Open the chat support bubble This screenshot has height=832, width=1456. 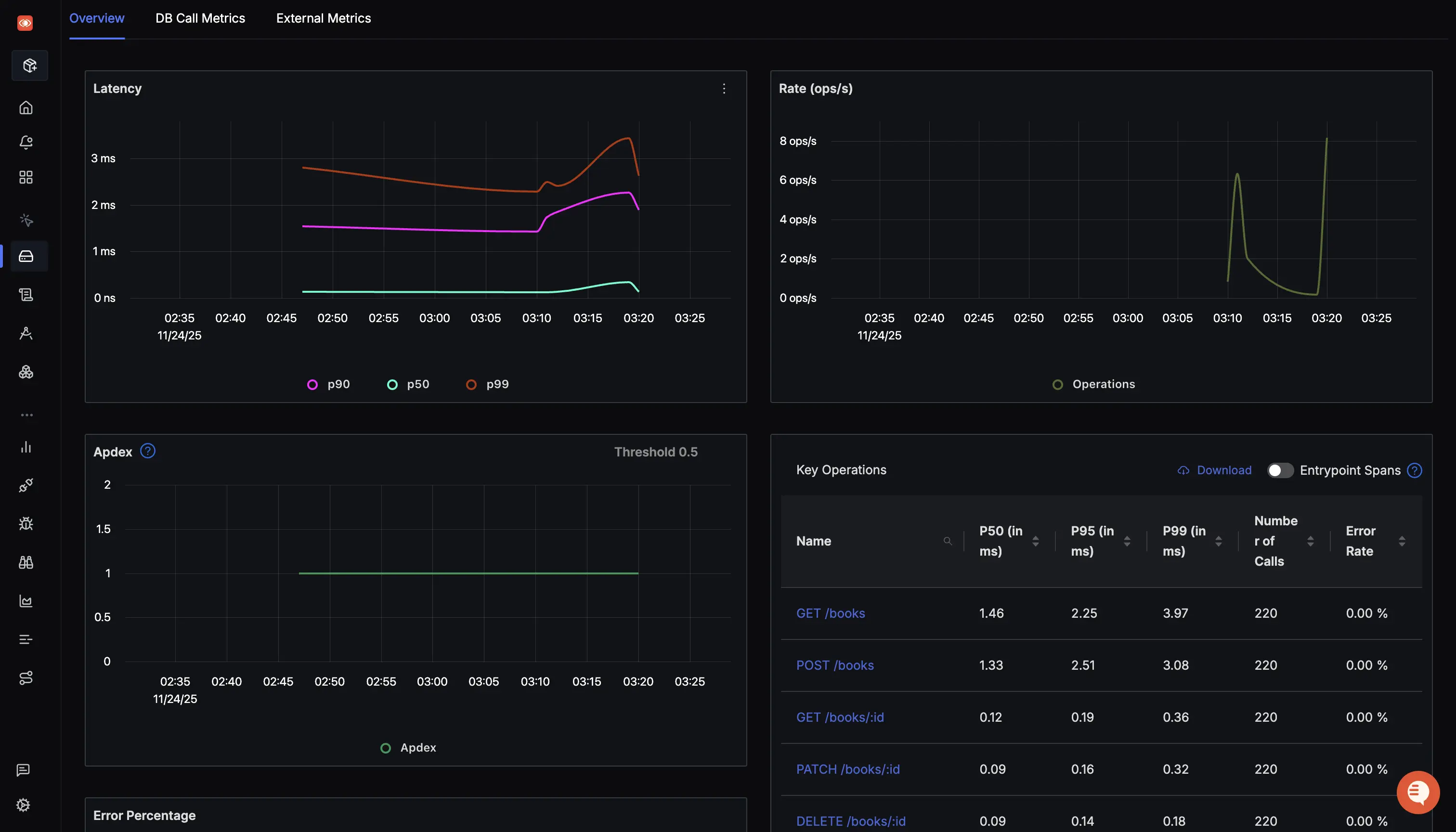pyautogui.click(x=1417, y=792)
